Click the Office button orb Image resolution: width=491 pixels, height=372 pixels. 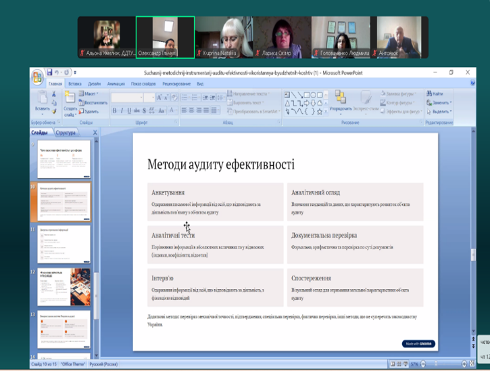[38, 77]
